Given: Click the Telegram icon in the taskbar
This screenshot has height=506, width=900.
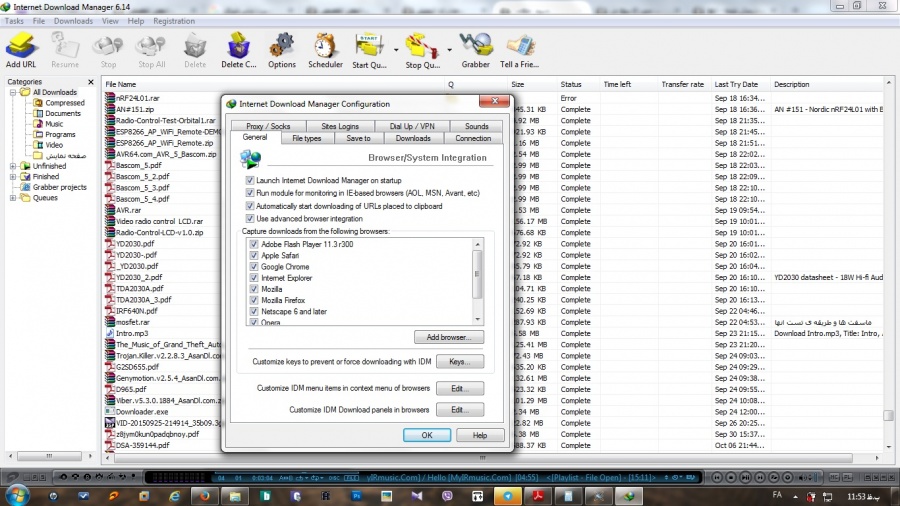Looking at the screenshot, I should [507, 496].
